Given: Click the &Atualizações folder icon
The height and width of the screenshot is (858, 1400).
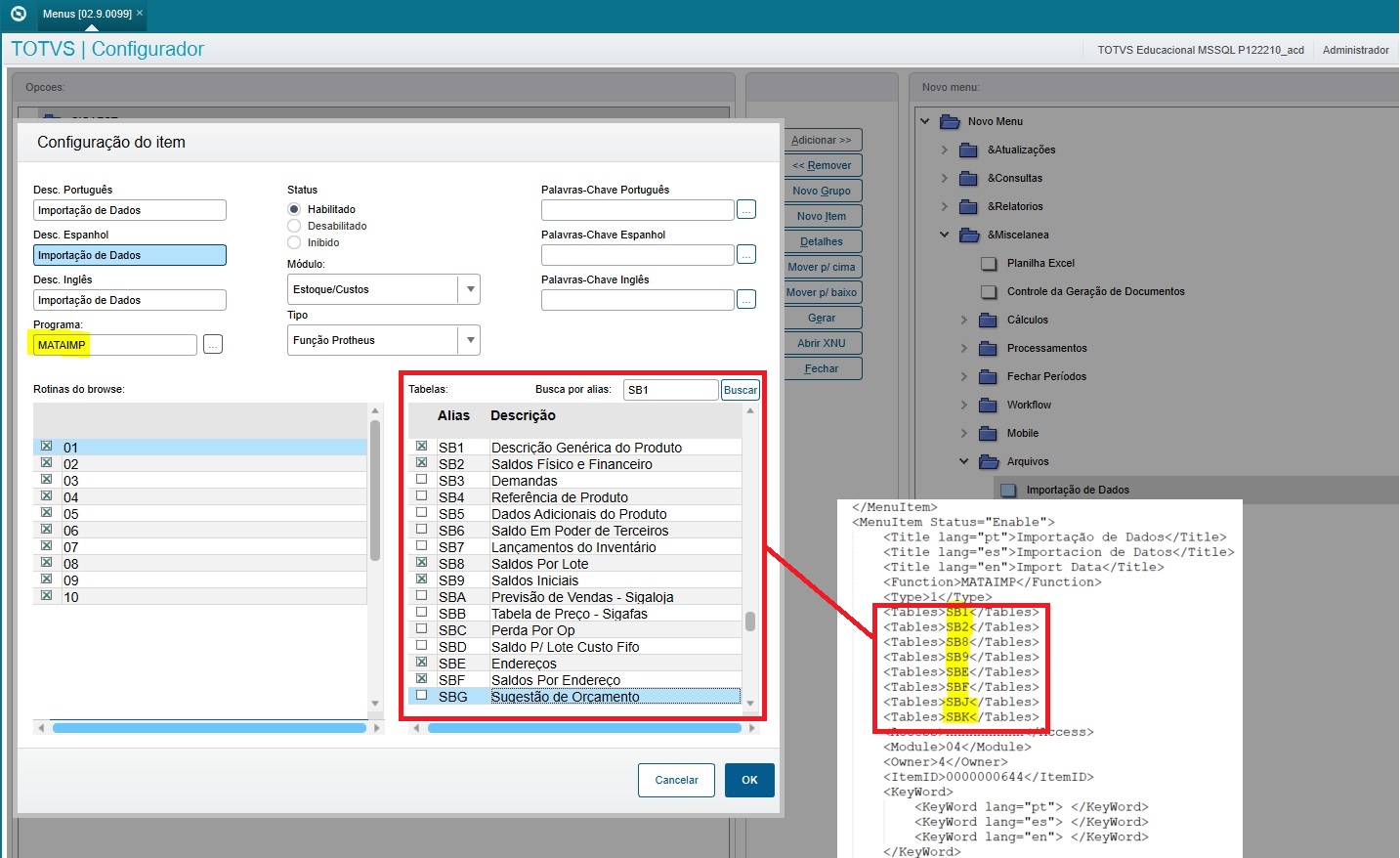Looking at the screenshot, I should (x=968, y=150).
